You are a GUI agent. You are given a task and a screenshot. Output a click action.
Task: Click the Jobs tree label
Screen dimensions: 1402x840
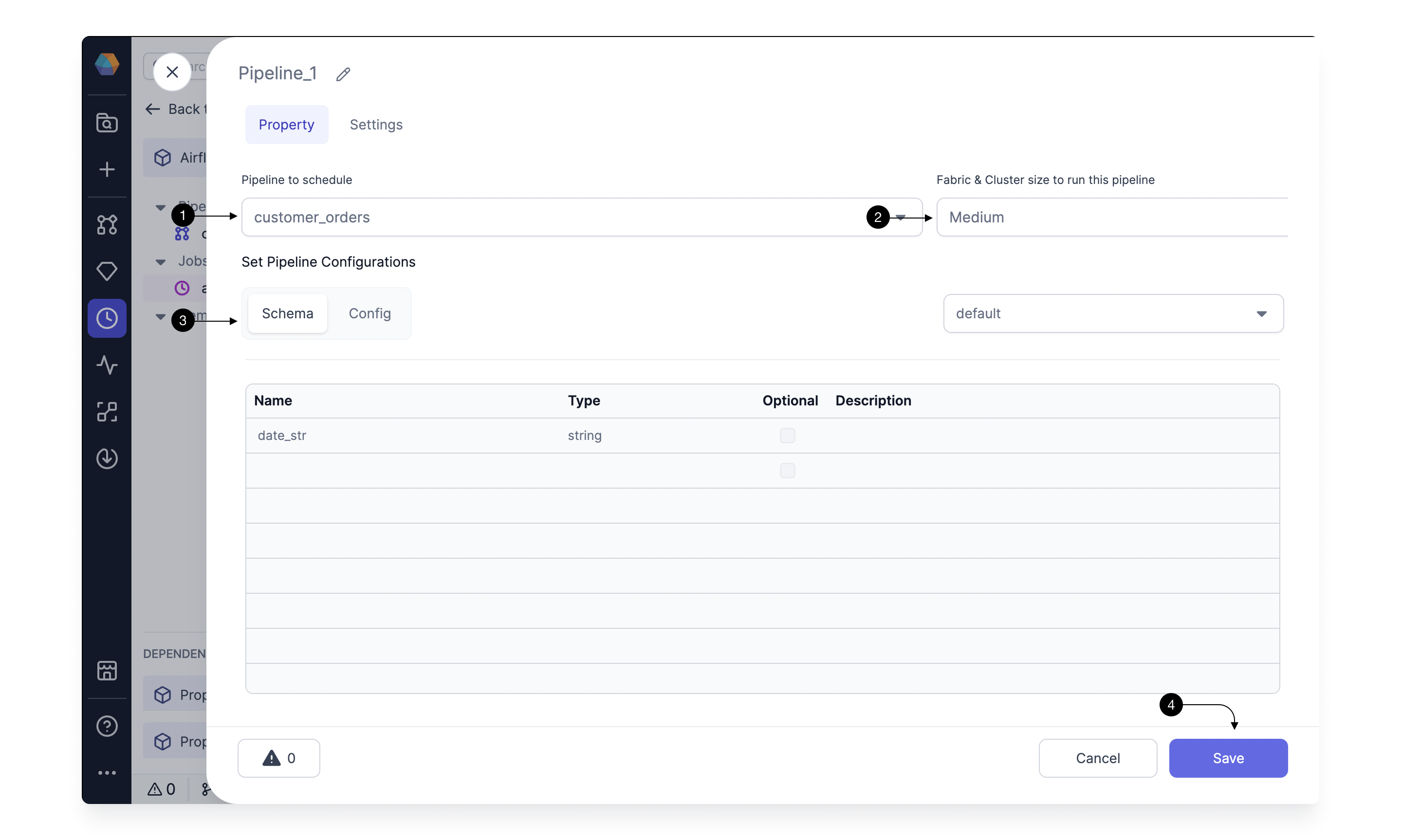(x=192, y=261)
